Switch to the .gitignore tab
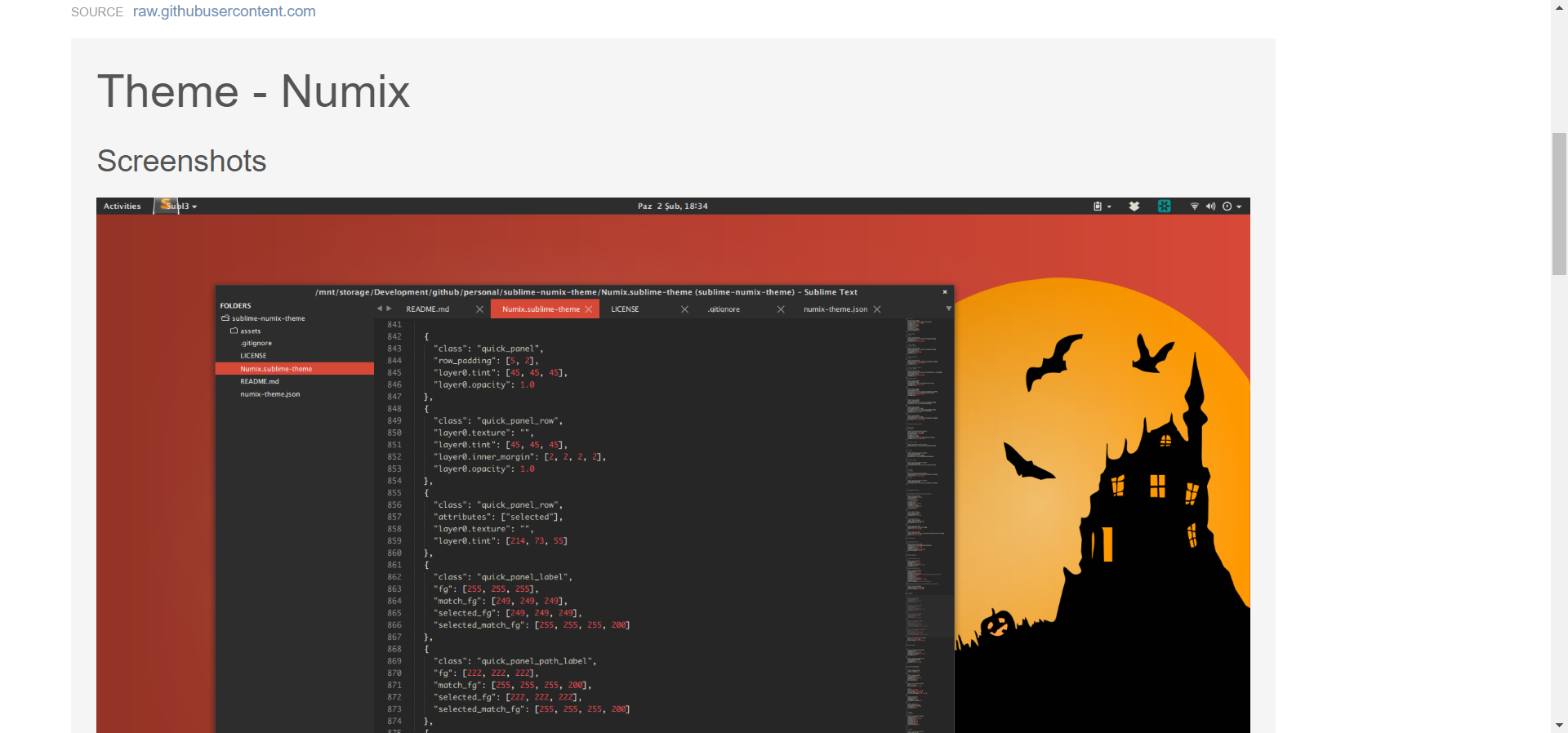This screenshot has width=1568, height=733. point(724,309)
